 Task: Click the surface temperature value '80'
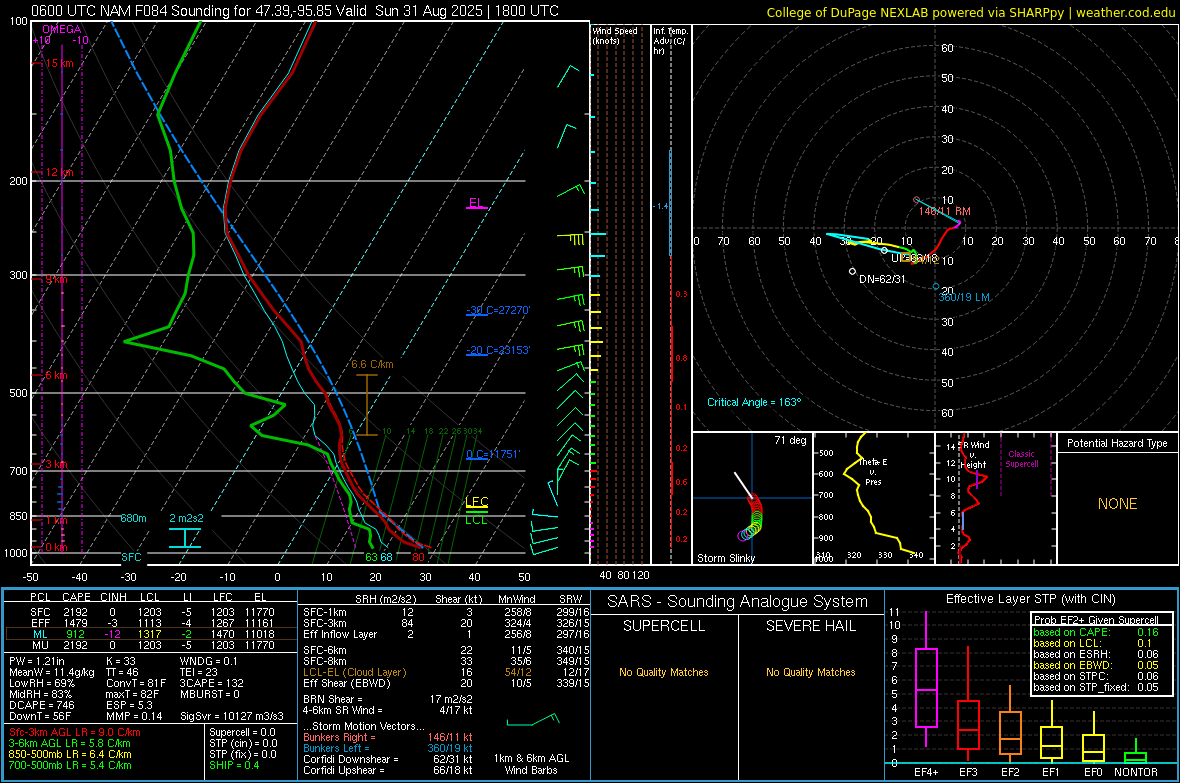tap(418, 557)
